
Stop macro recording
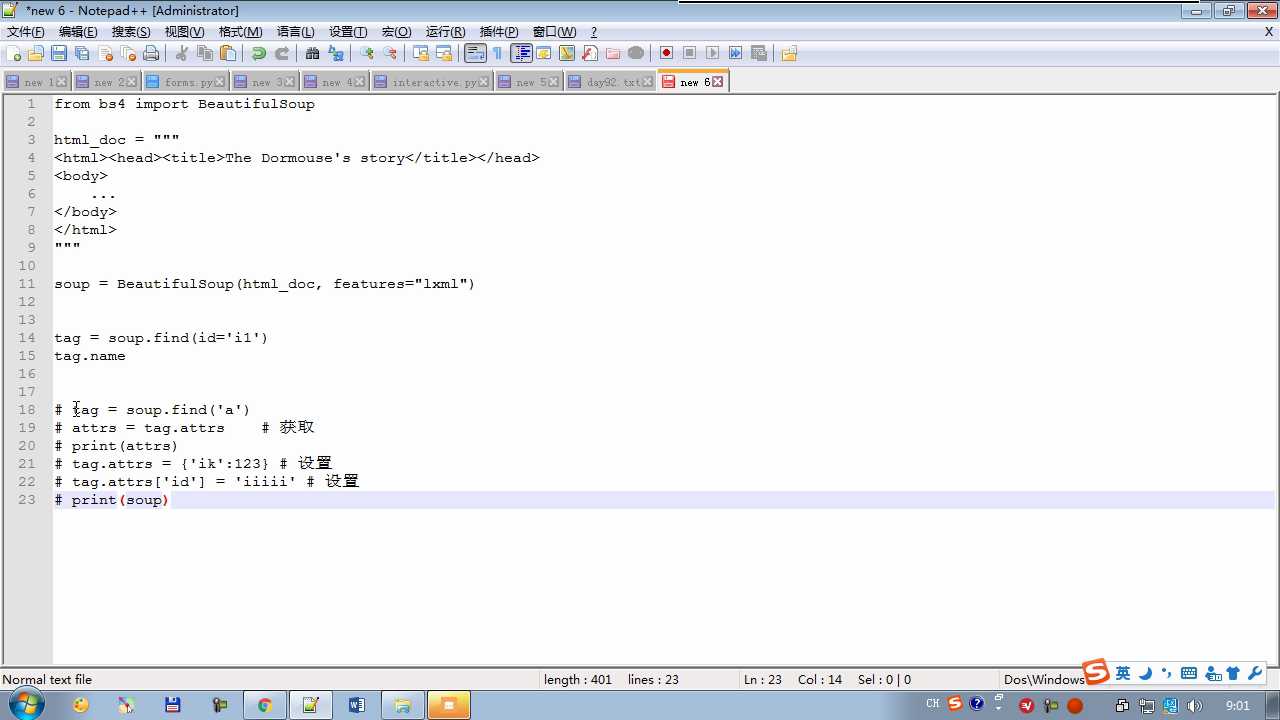click(x=689, y=53)
